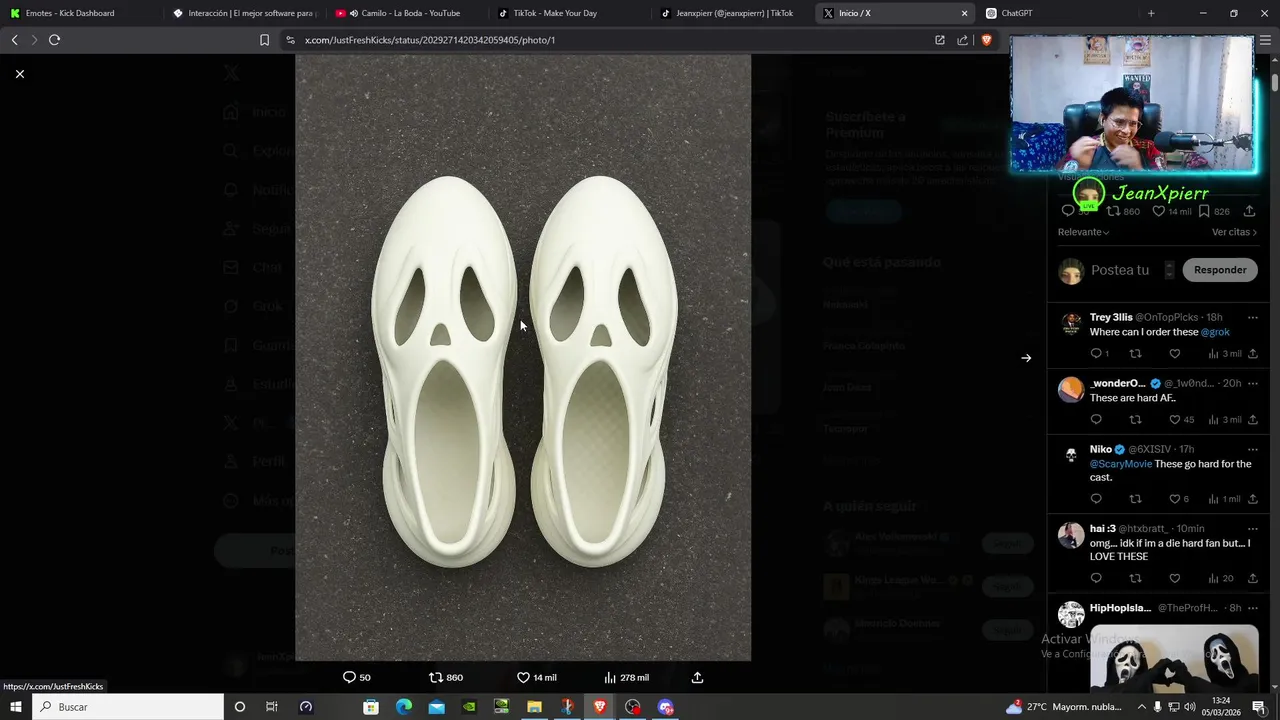Screen dimensions: 1280x720
Task: Go back in browser history
Action: point(14,40)
